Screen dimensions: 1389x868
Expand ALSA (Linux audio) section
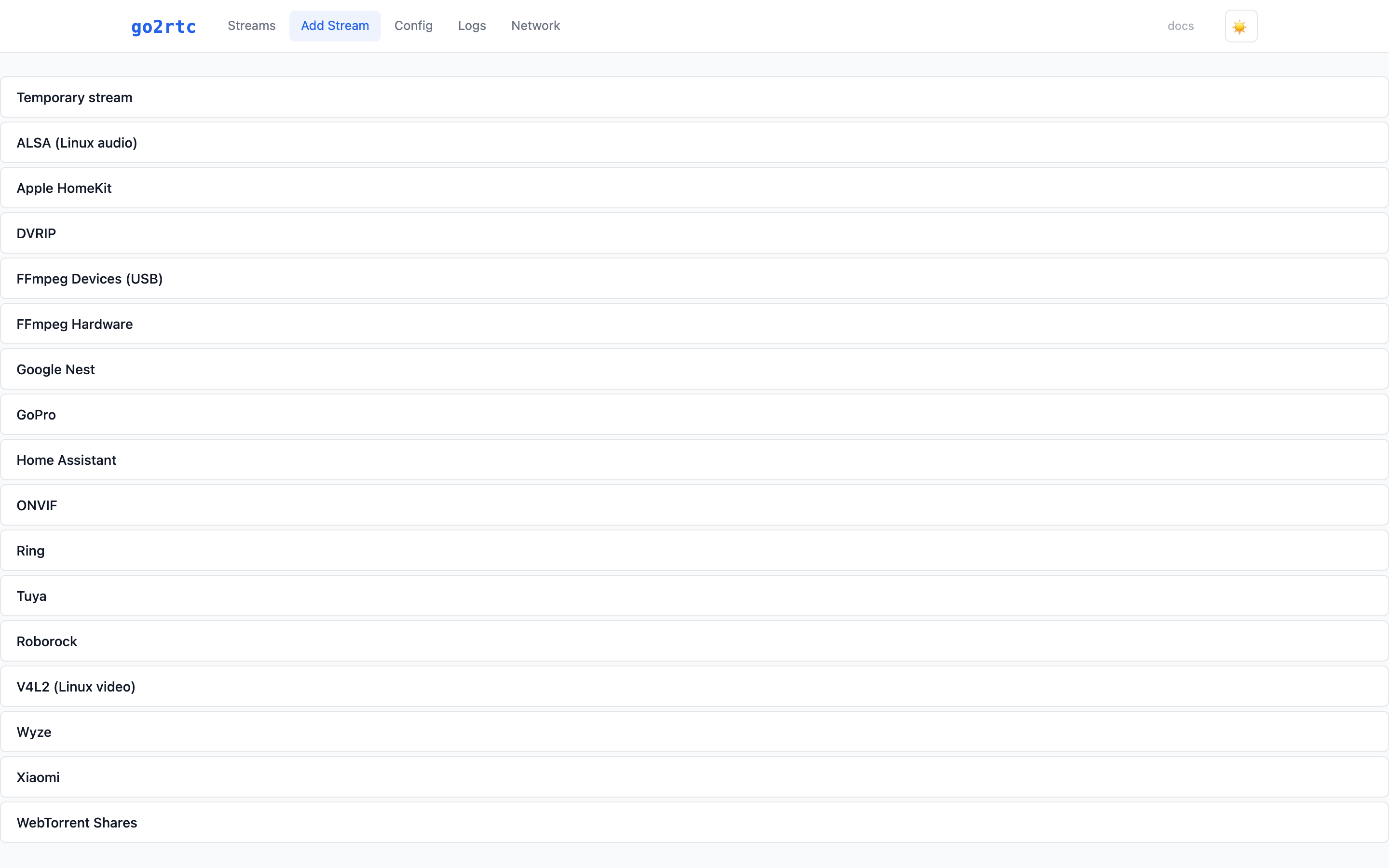pyautogui.click(x=694, y=143)
